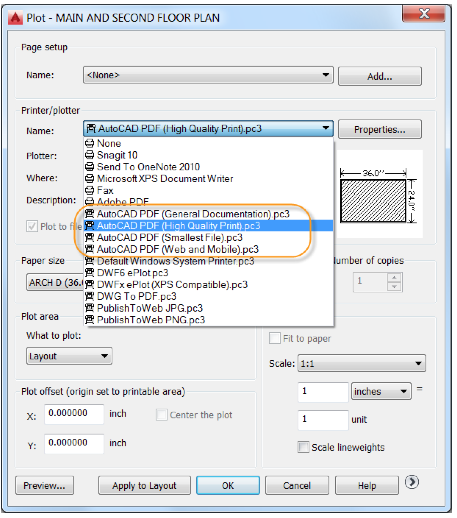The width and height of the screenshot is (457, 518).
Task: Click the plotter icon beside DWG To PDF.pc3
Action: click(89, 296)
